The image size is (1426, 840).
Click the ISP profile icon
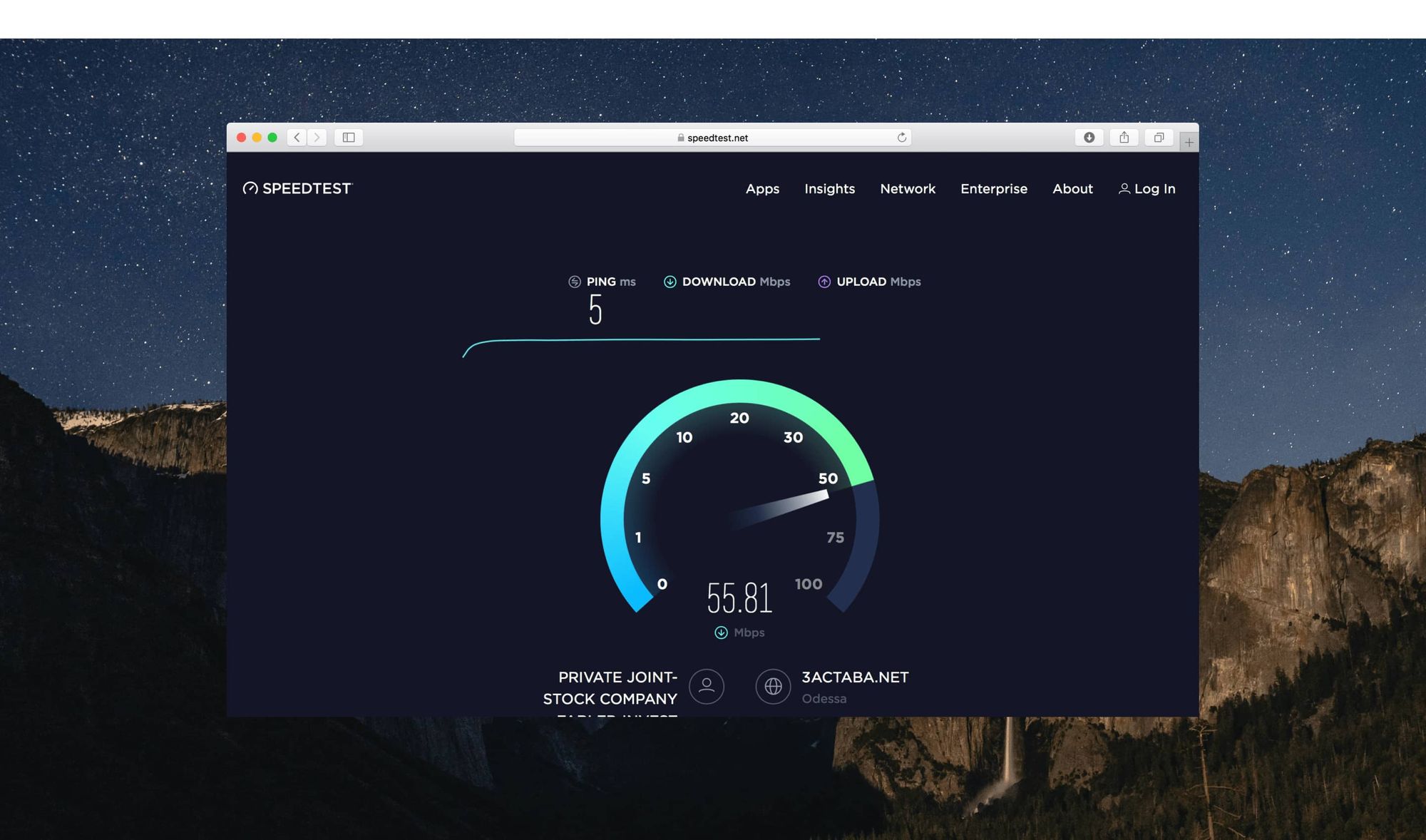point(709,686)
